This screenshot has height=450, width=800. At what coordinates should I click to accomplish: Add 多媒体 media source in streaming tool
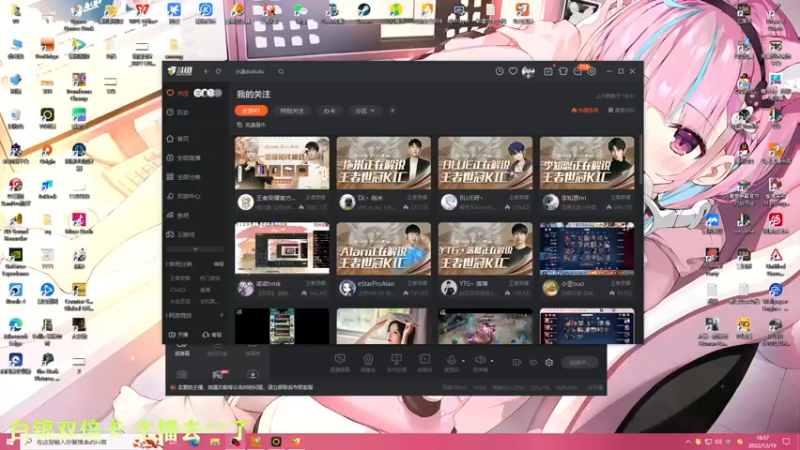[x=424, y=363]
